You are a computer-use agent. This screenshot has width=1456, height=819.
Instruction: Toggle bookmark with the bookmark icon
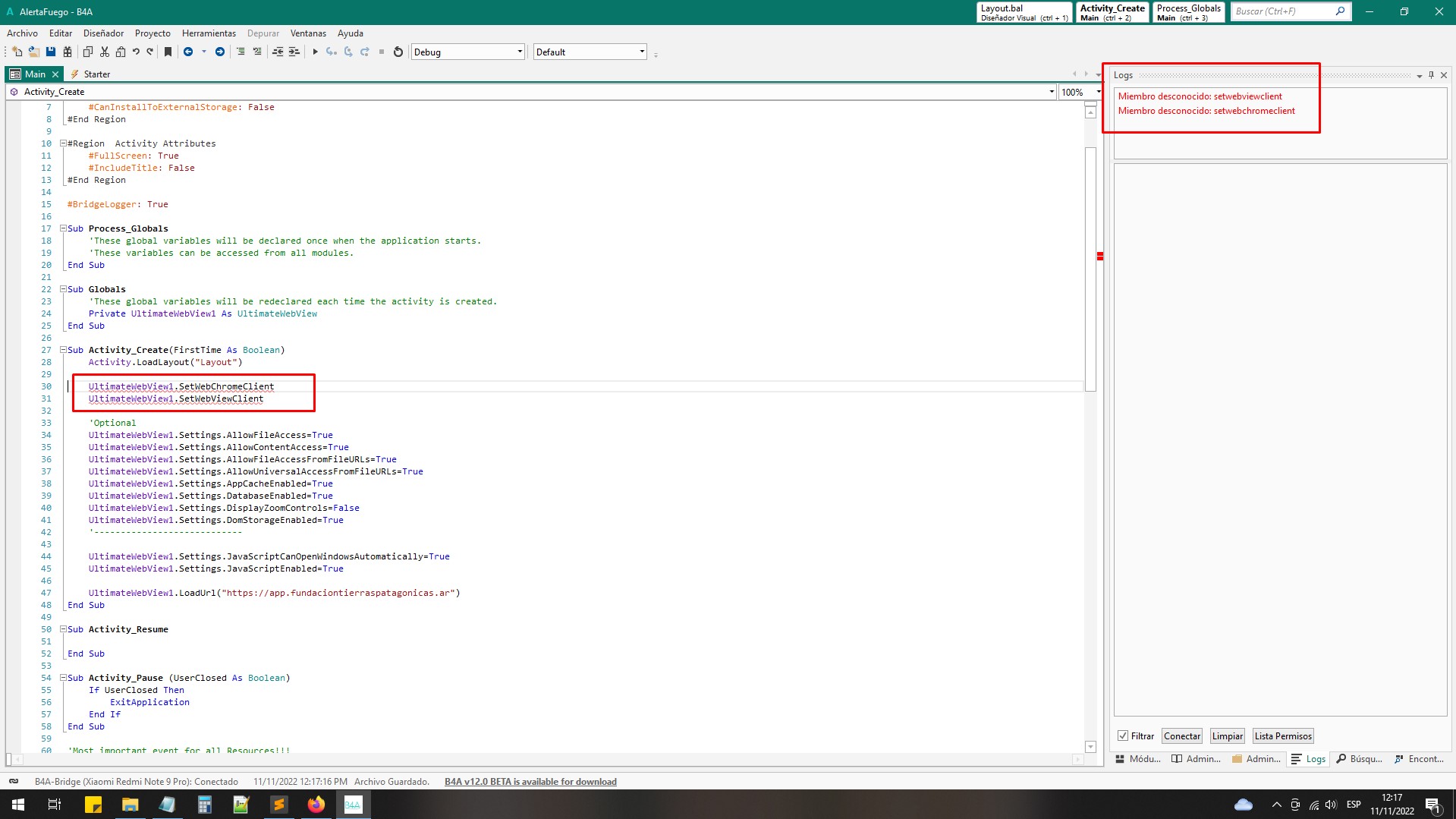(x=168, y=52)
